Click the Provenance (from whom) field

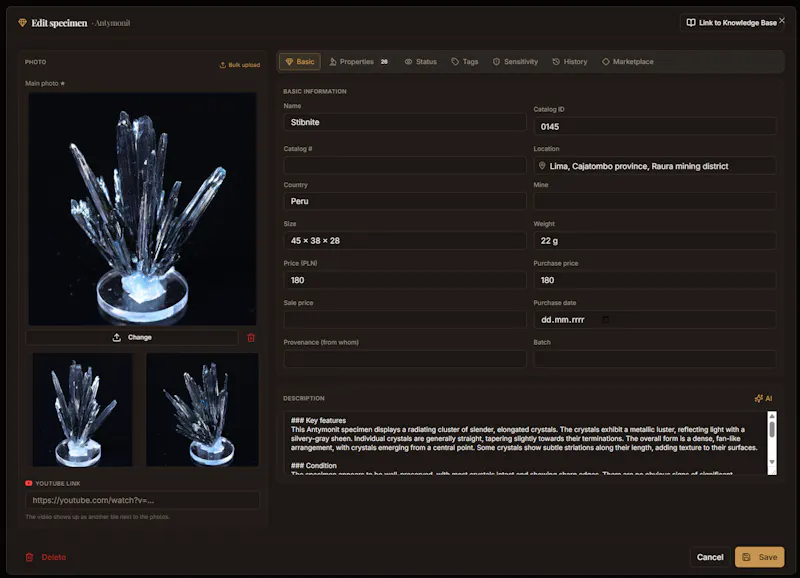[x=405, y=359]
